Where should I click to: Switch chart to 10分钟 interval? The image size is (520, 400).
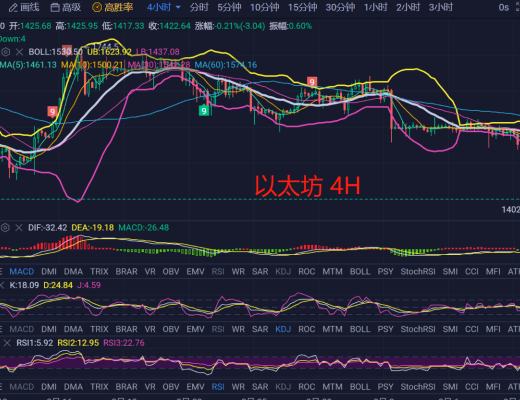265,7
